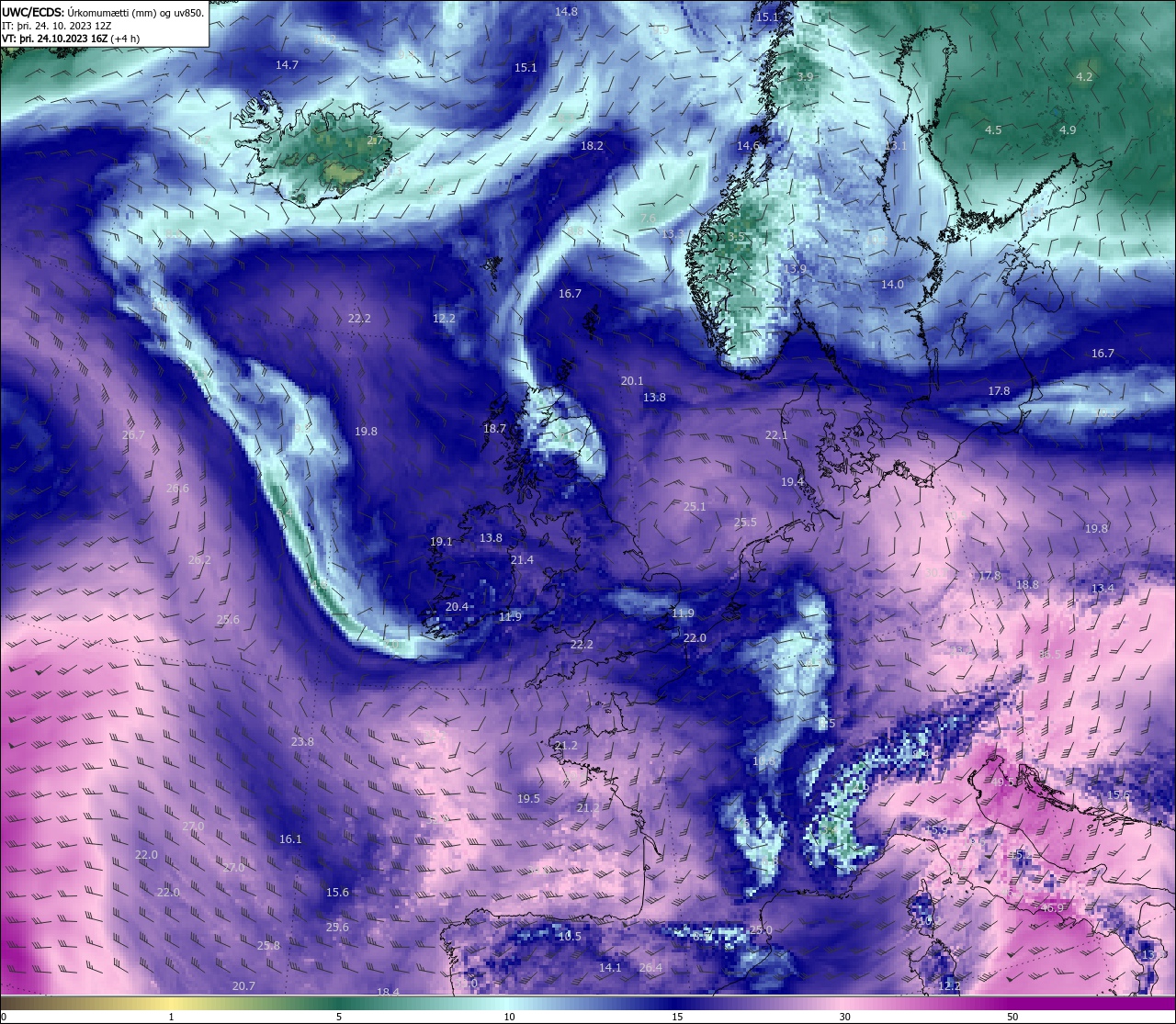Image resolution: width=1176 pixels, height=1024 pixels.
Task: Click the 18.4 value at map bottom
Action: tap(389, 993)
